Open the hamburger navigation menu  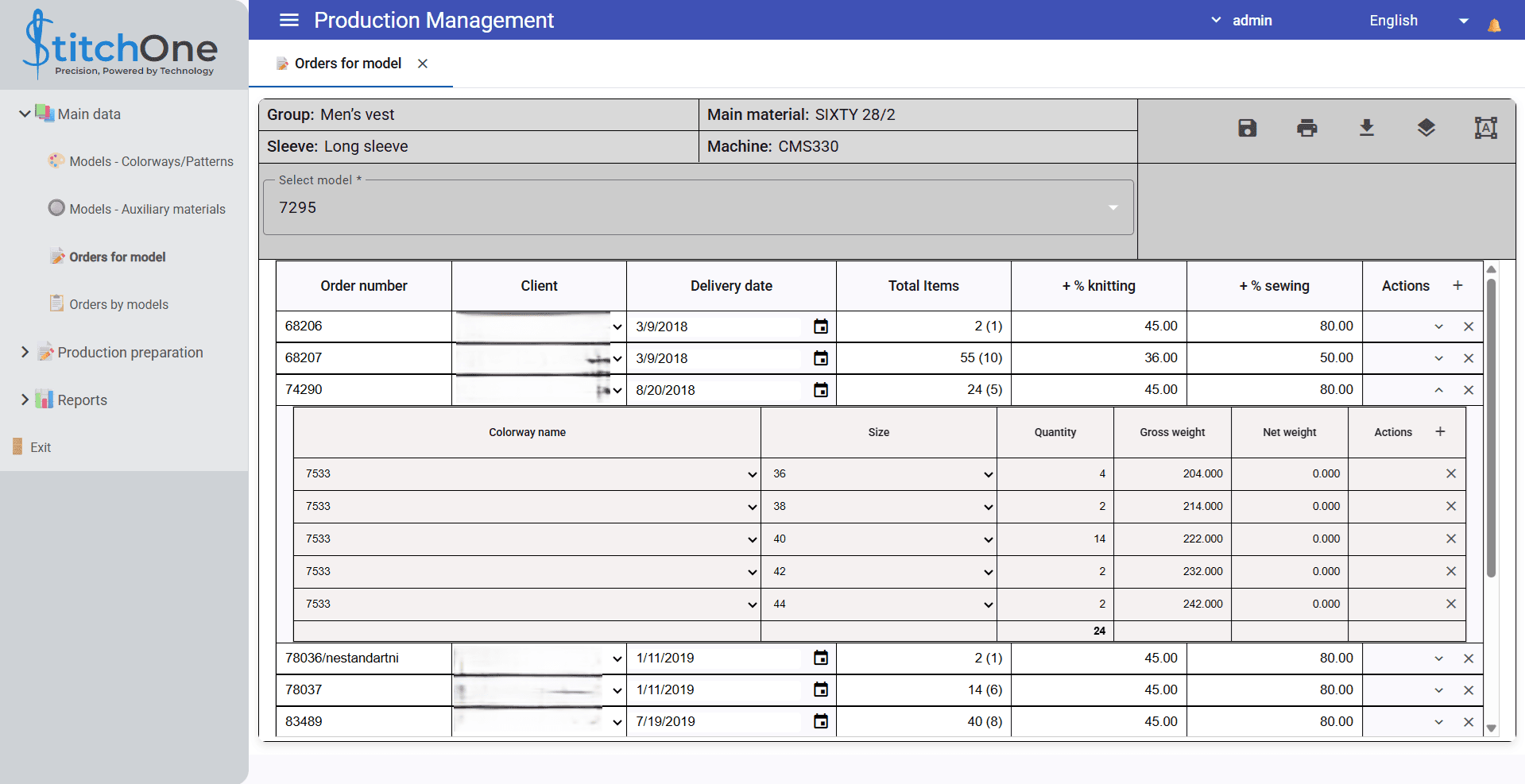click(289, 20)
